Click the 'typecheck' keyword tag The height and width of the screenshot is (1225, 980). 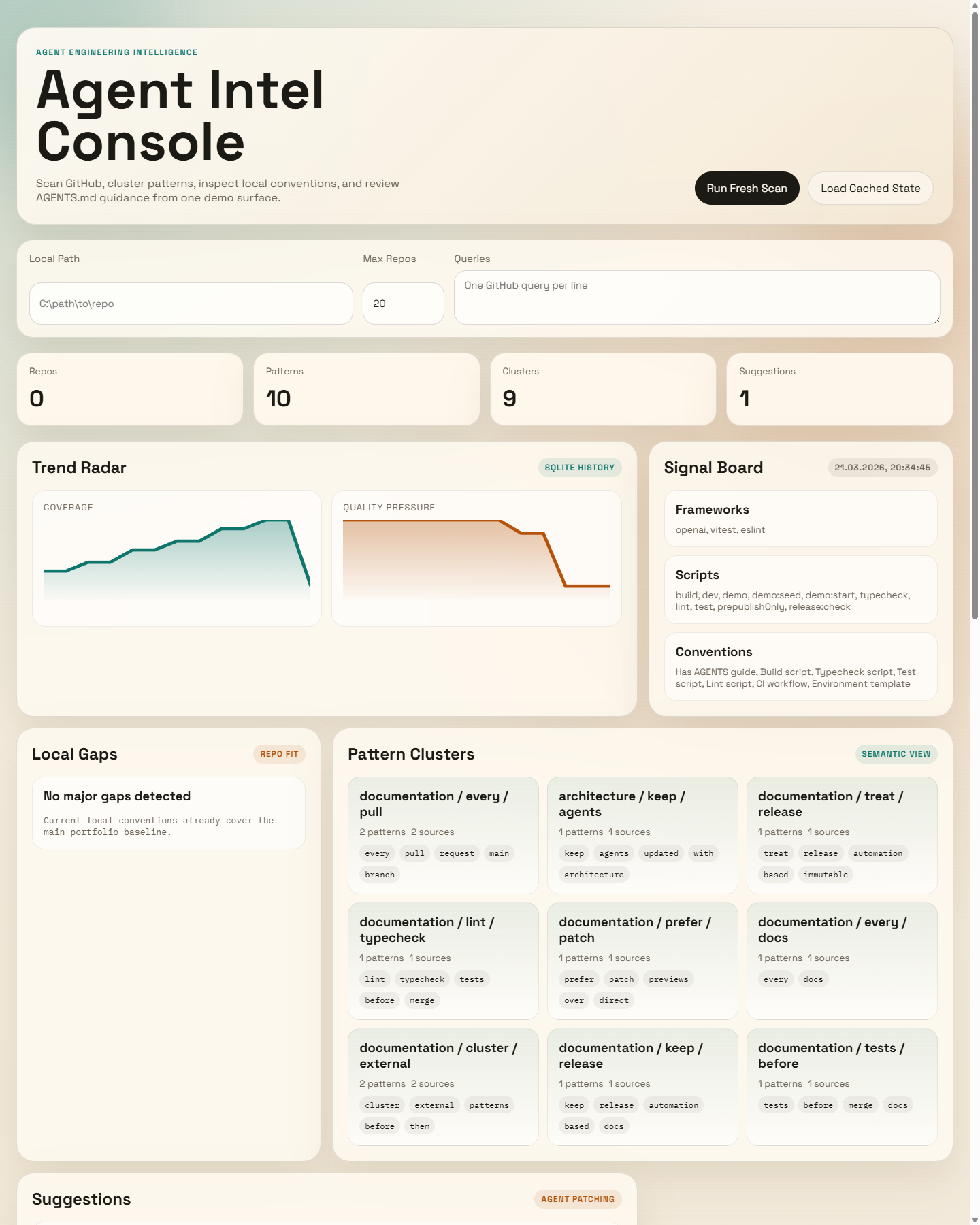tap(422, 979)
